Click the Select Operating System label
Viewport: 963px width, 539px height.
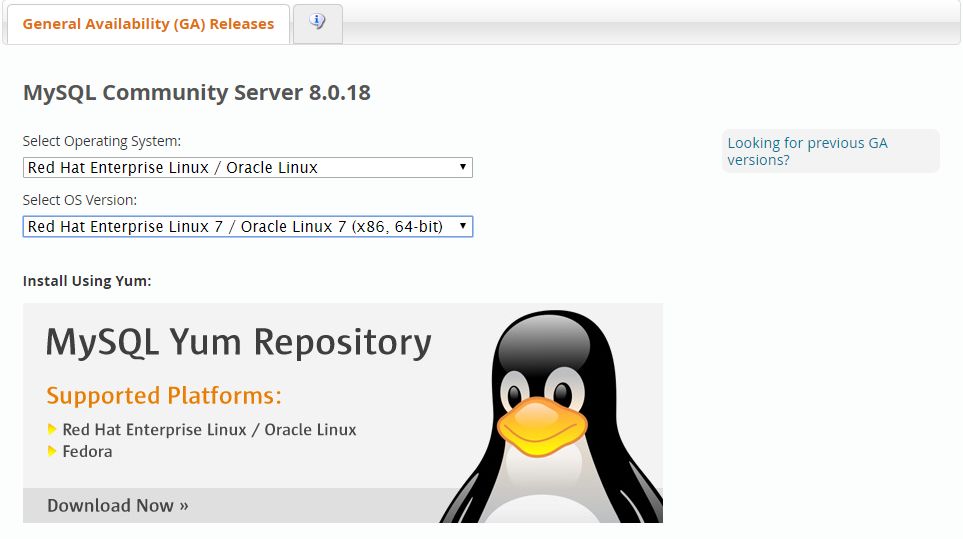coord(102,141)
